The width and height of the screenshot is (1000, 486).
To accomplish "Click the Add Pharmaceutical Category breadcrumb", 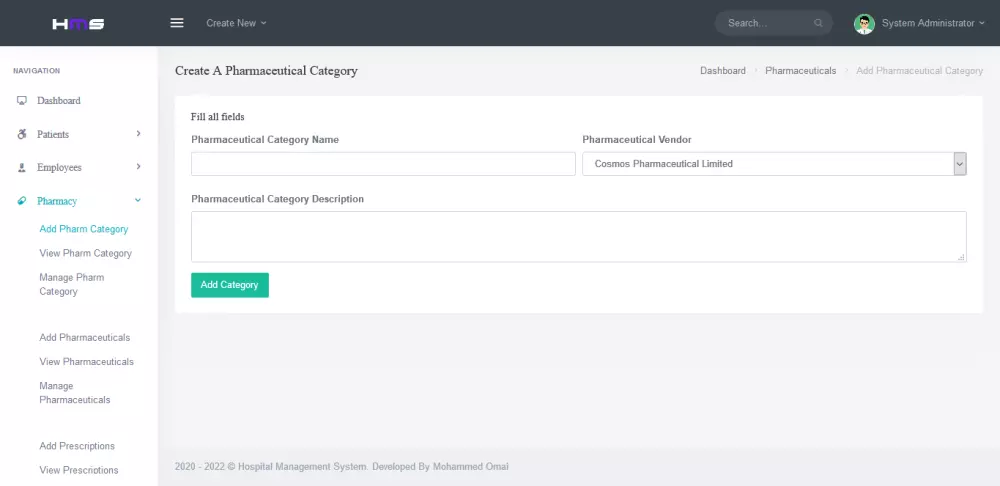I will pyautogui.click(x=919, y=71).
